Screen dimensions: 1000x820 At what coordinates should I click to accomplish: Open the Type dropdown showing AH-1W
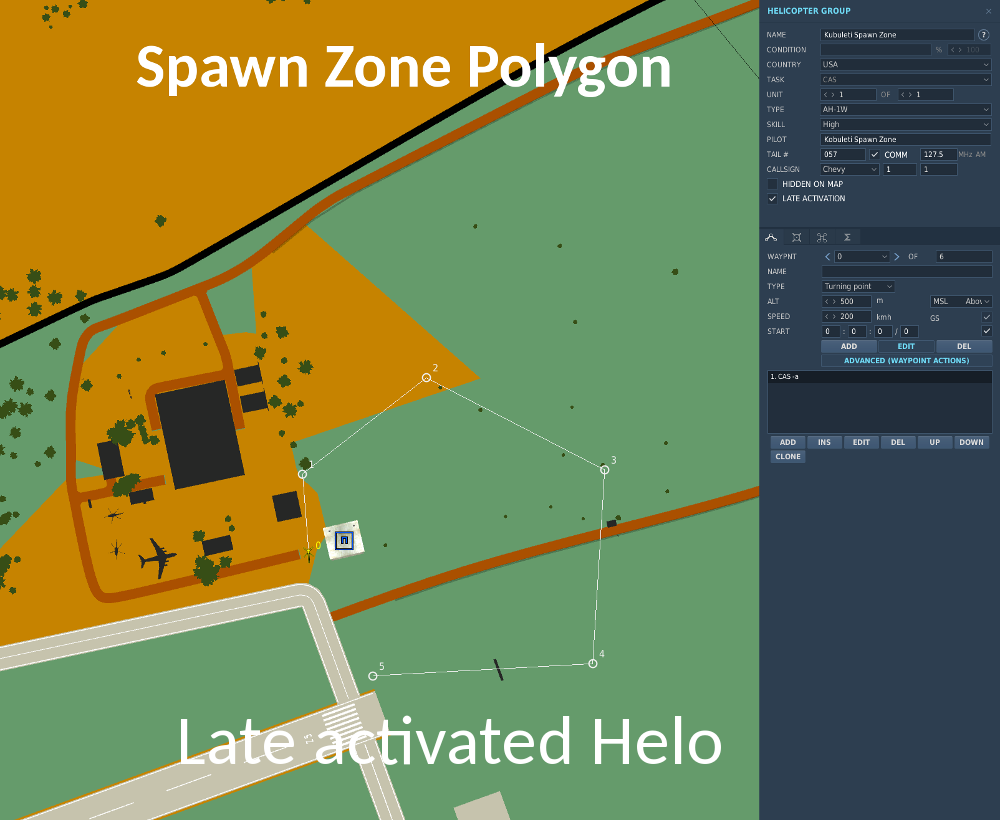pyautogui.click(x=905, y=110)
